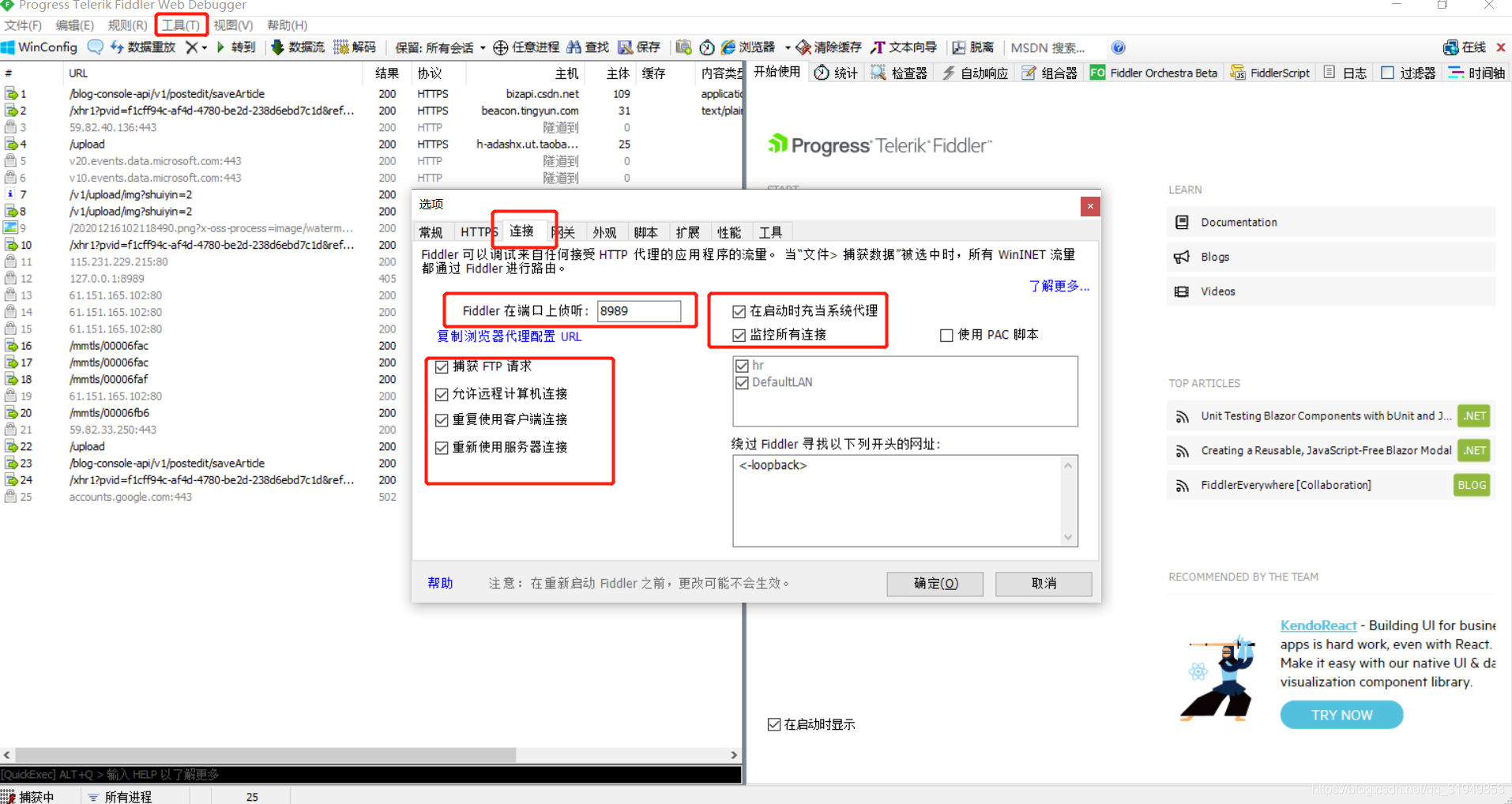Screen dimensions: 1512x804
Task: Click the timer clock toolbar icon
Action: pos(707,47)
